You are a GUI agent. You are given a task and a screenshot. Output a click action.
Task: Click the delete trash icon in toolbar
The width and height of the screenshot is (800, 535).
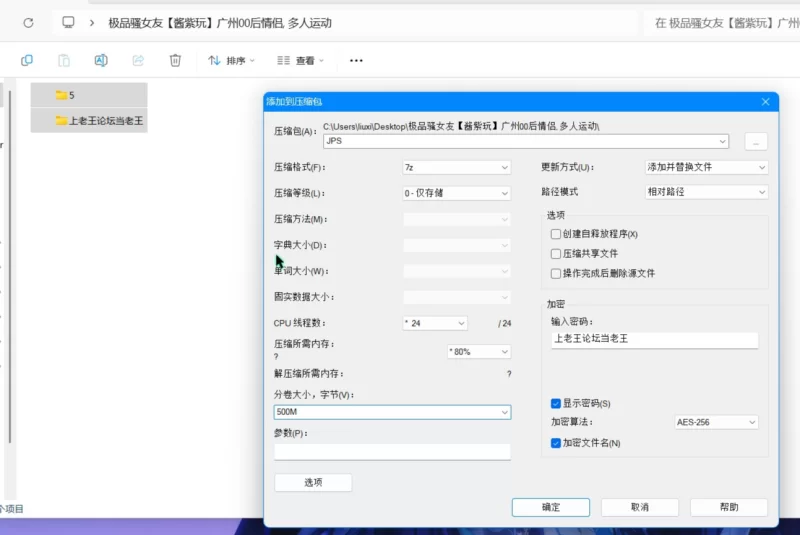pos(175,60)
